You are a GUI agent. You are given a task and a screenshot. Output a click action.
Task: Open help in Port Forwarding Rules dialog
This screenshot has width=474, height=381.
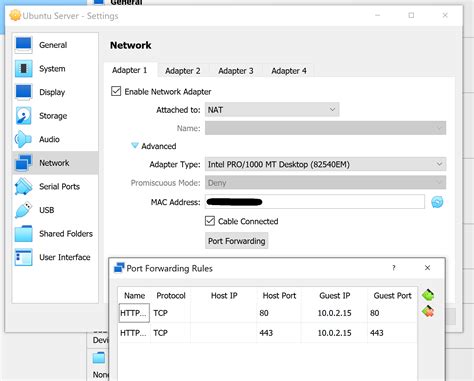394,268
